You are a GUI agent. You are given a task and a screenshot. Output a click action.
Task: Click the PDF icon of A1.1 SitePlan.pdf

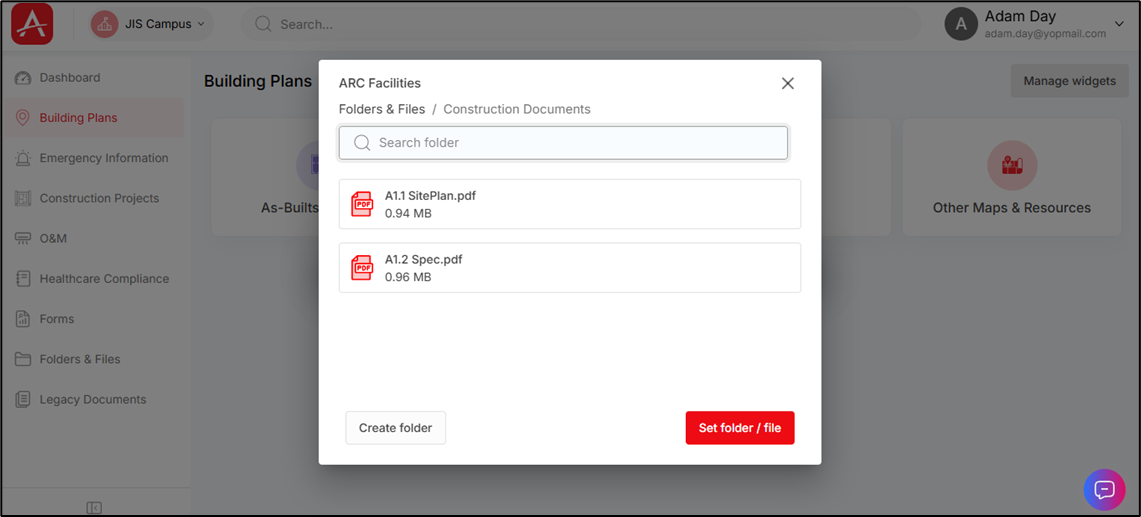click(362, 204)
